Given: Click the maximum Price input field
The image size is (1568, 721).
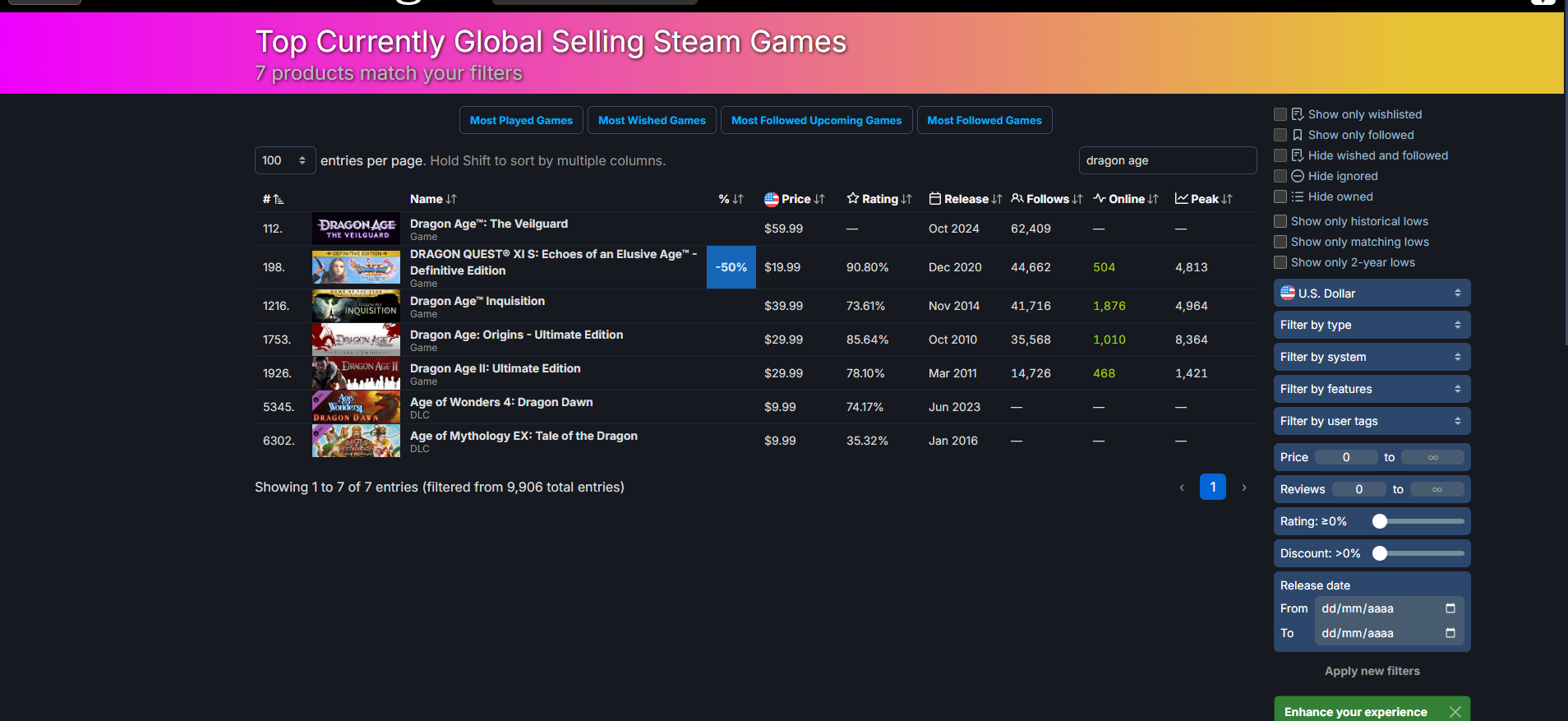Looking at the screenshot, I should pyautogui.click(x=1432, y=457).
